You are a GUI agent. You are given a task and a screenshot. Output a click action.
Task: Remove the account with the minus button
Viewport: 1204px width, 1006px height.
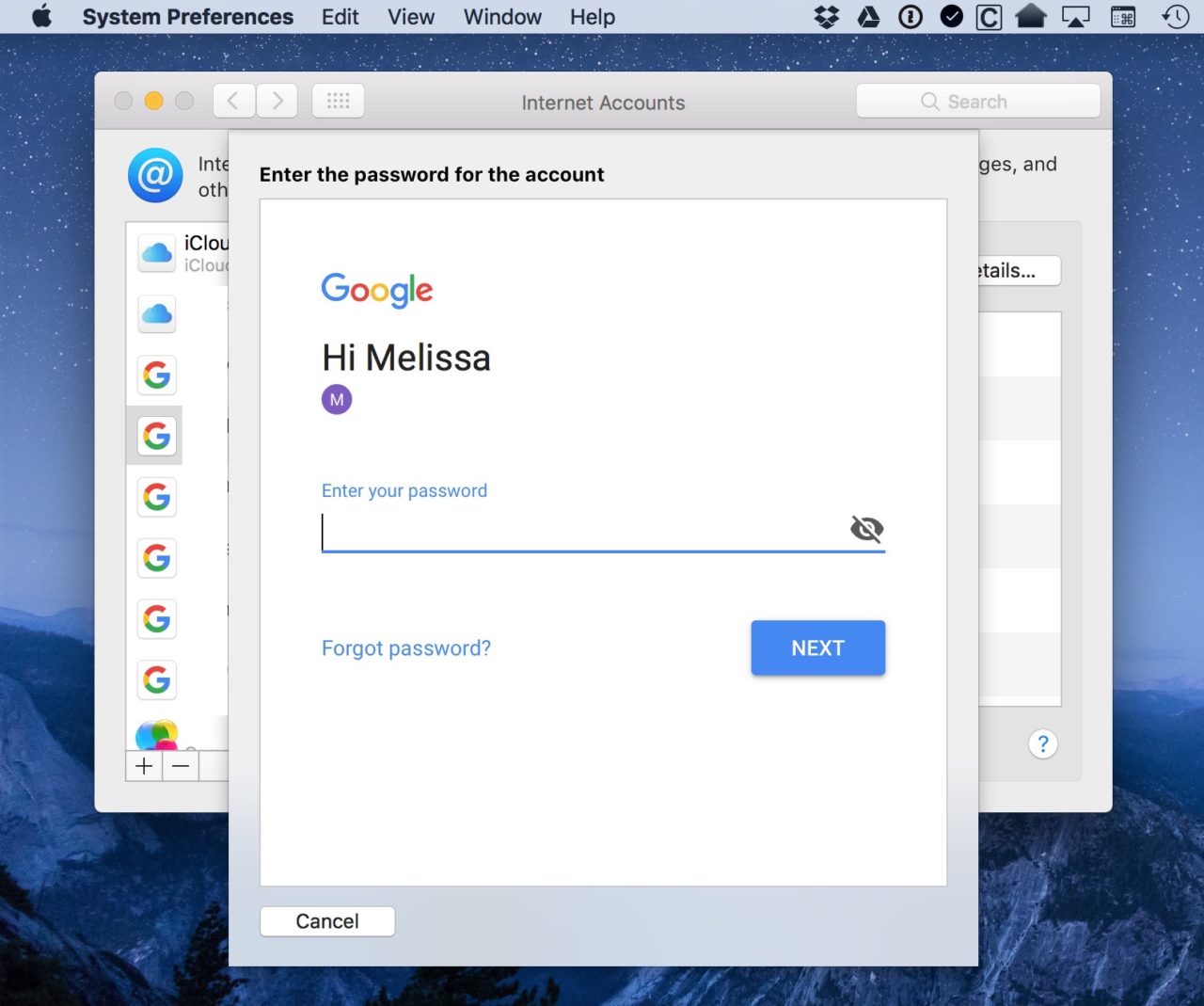tap(181, 766)
